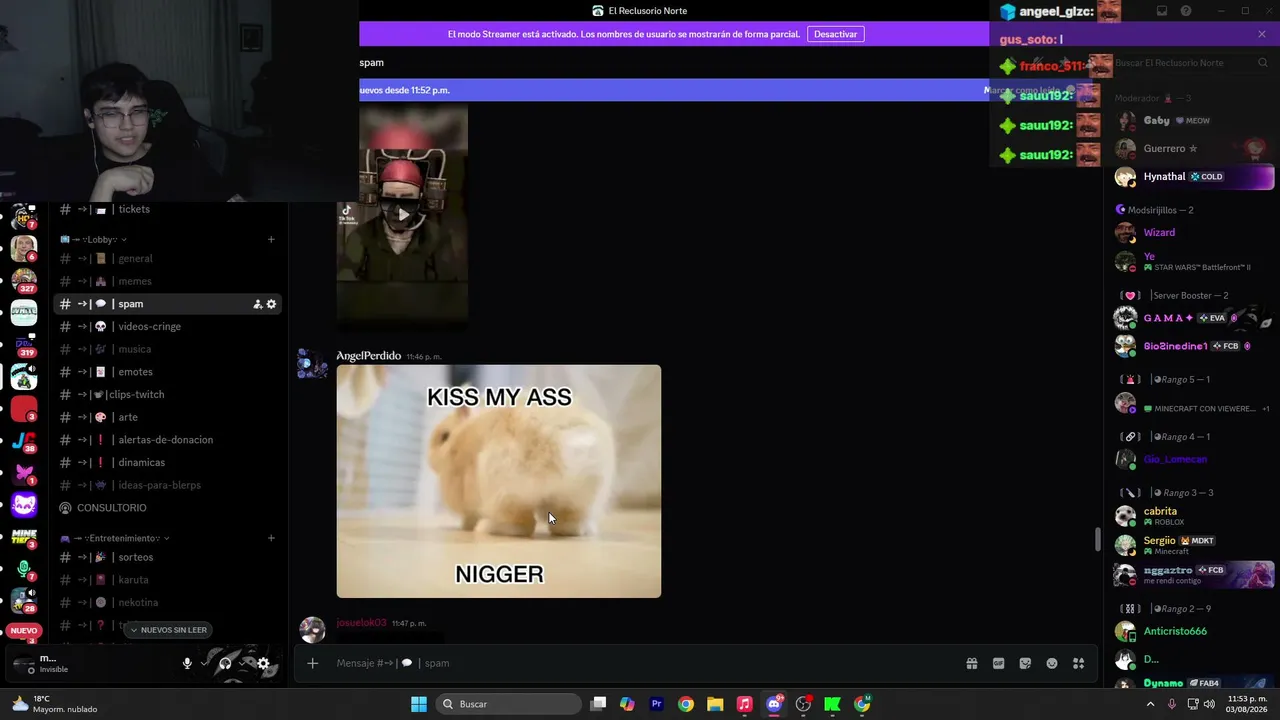Open the GIF picker
Image resolution: width=1280 pixels, height=720 pixels.
click(x=998, y=663)
